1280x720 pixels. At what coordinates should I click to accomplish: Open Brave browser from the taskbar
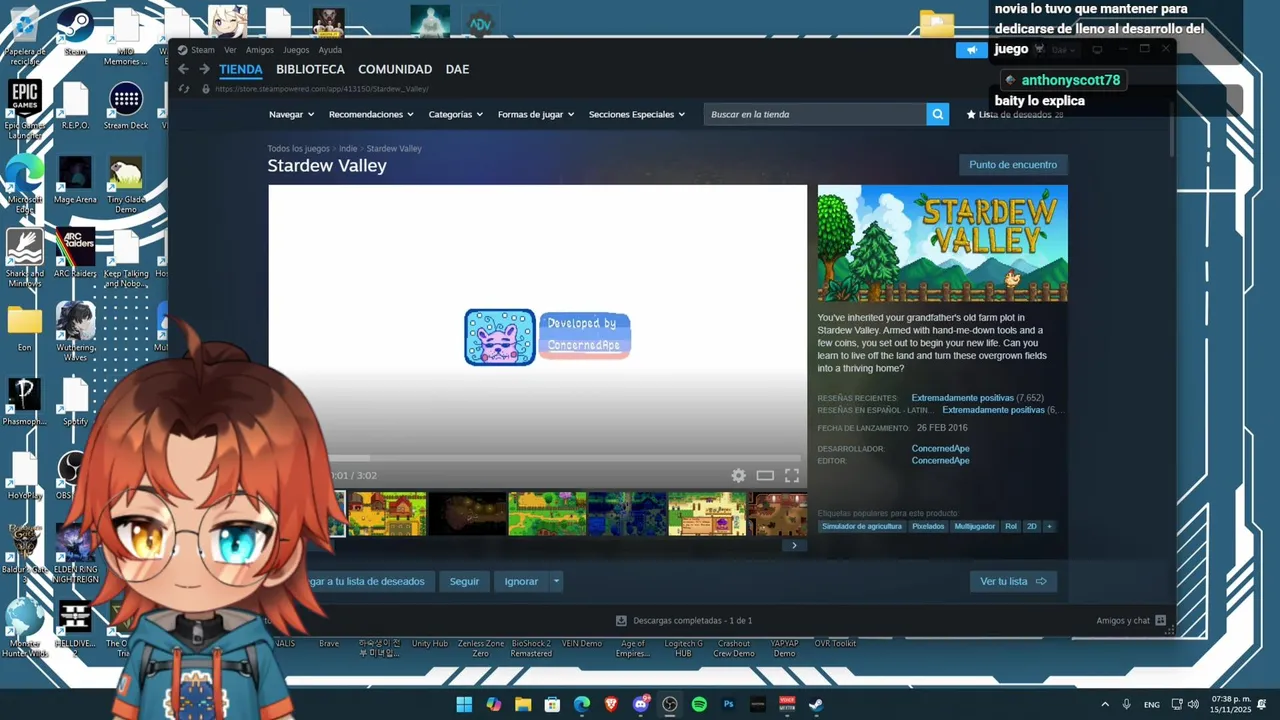coord(611,704)
